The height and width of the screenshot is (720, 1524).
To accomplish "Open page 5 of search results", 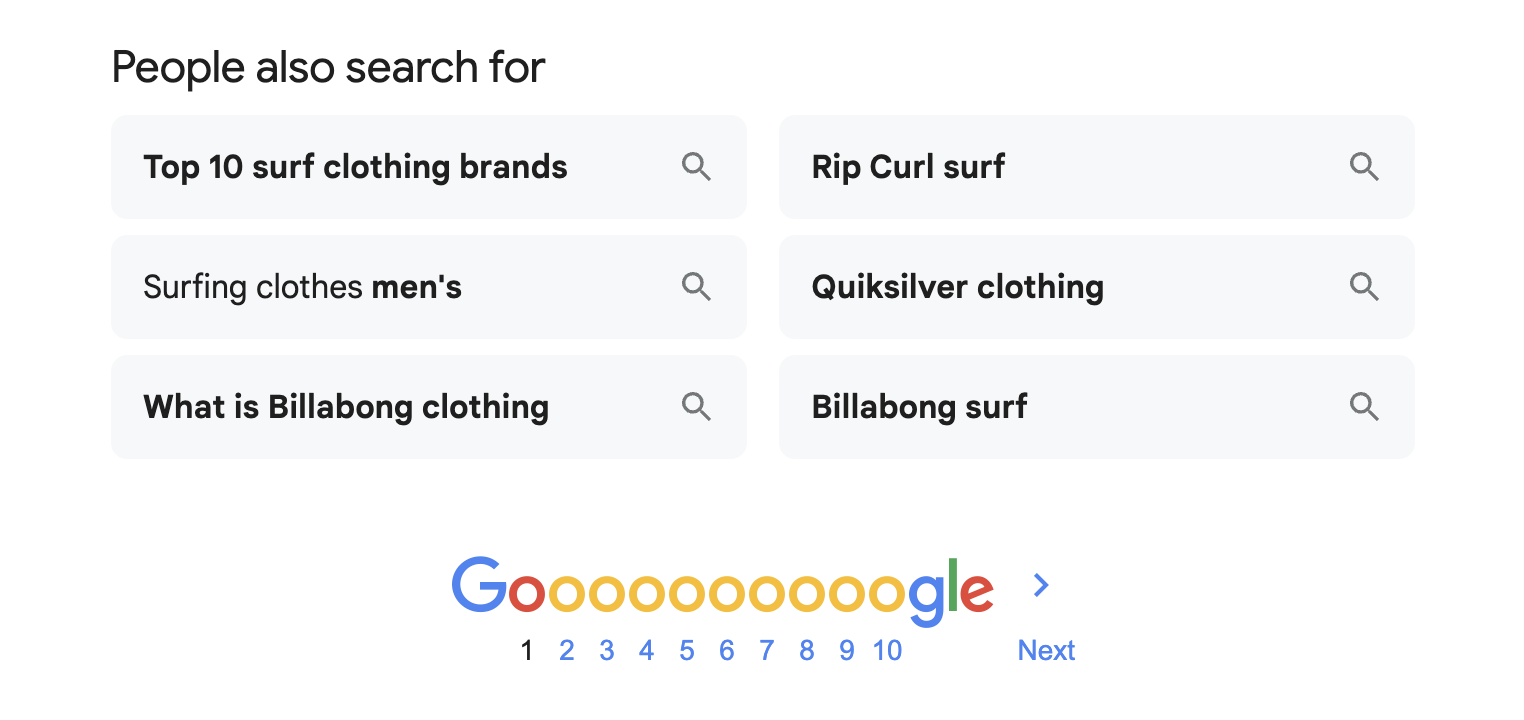I will tap(686, 650).
